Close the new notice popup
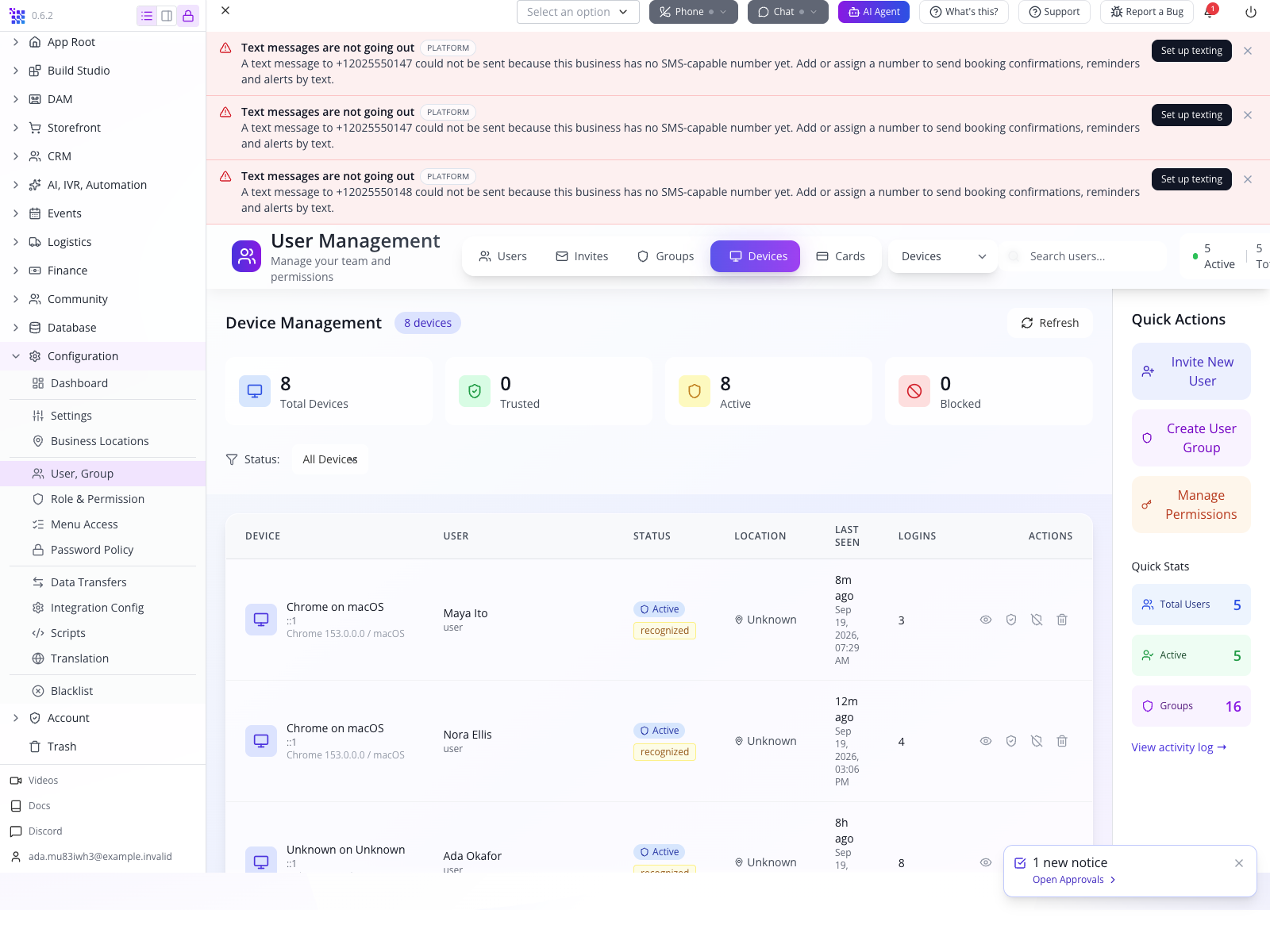Image resolution: width=1270 pixels, height=952 pixels. [x=1239, y=863]
